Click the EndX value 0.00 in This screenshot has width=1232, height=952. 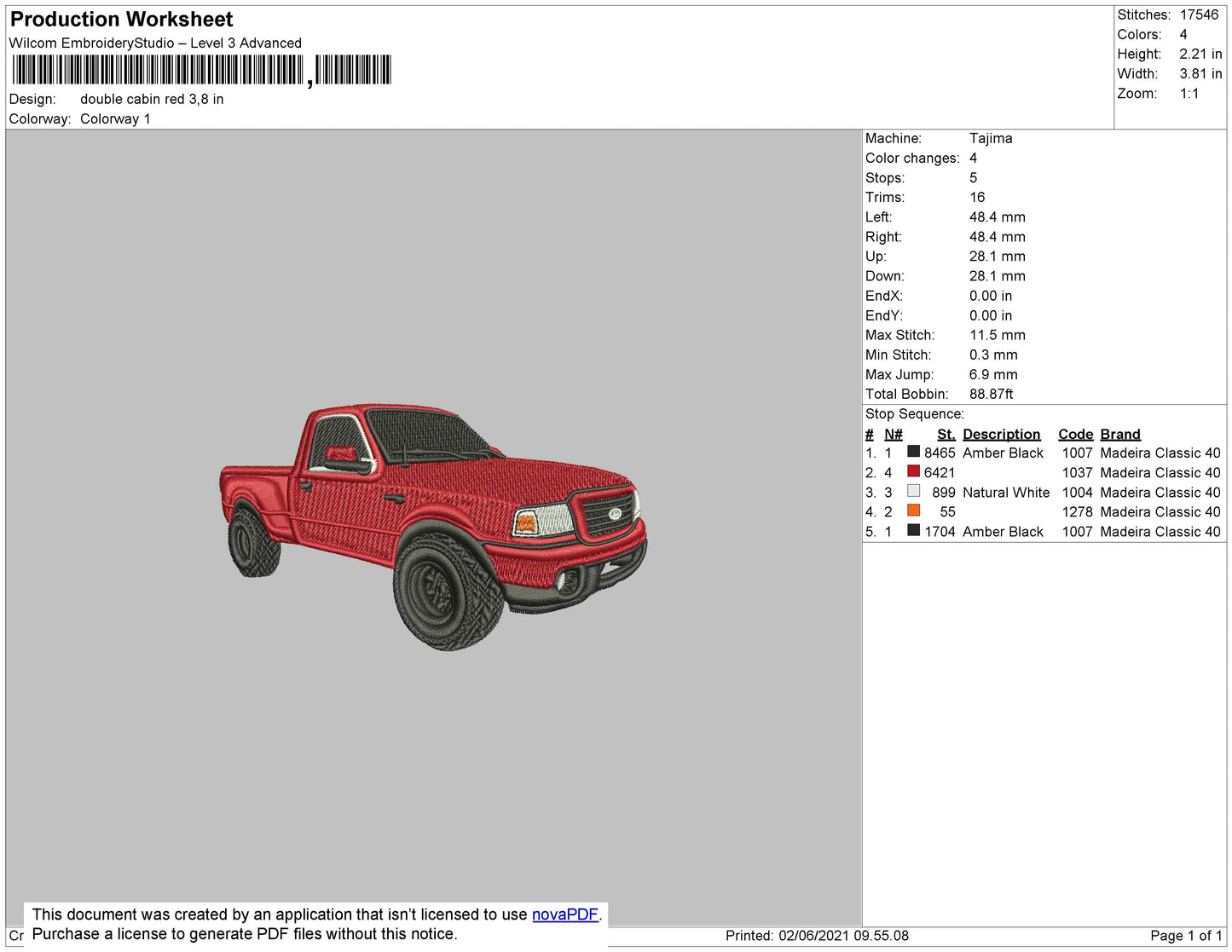[x=991, y=296]
